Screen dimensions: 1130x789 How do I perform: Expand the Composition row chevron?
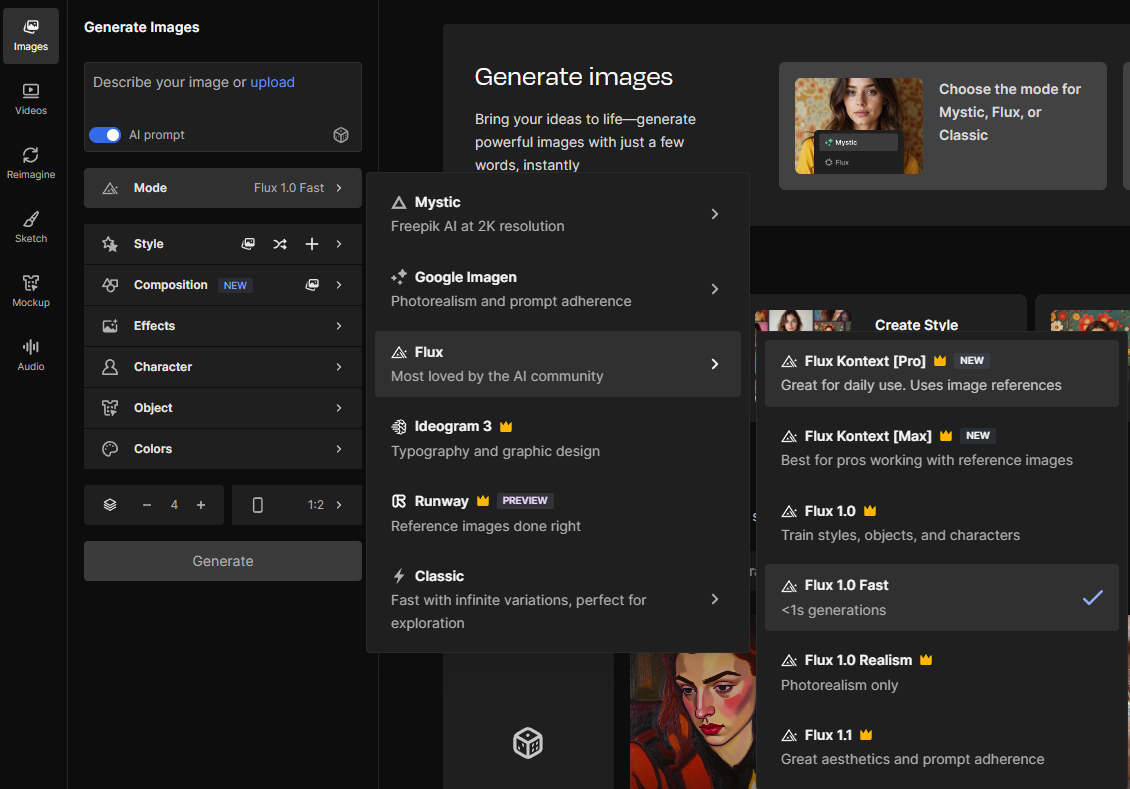pos(339,285)
